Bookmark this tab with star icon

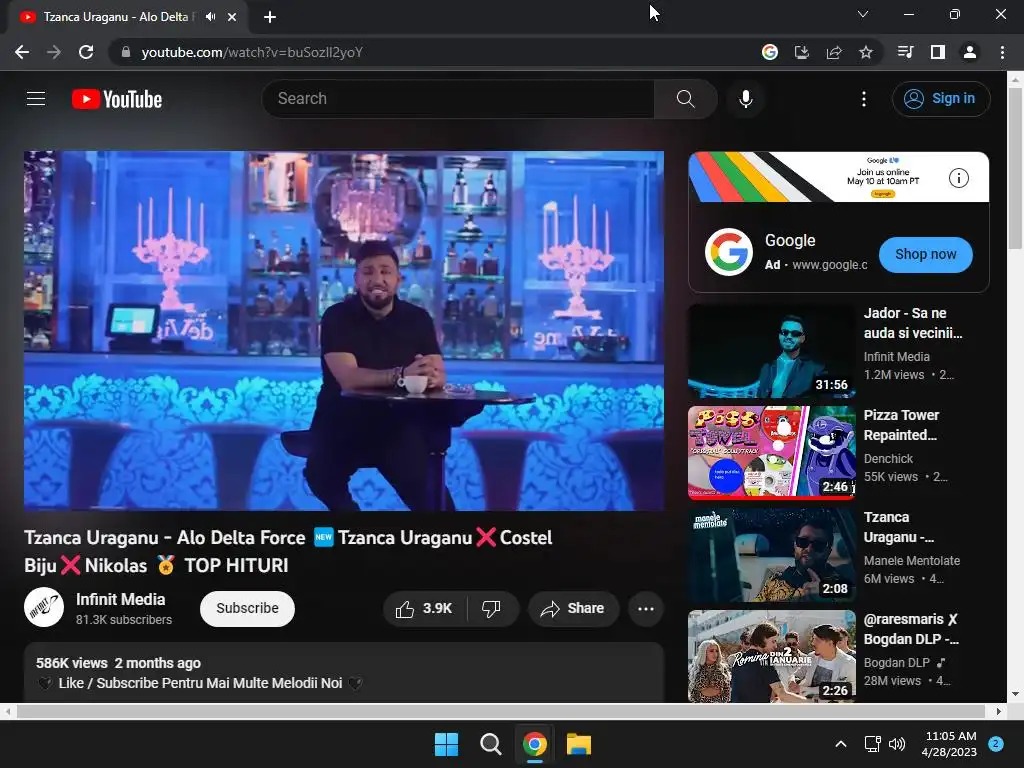click(866, 52)
